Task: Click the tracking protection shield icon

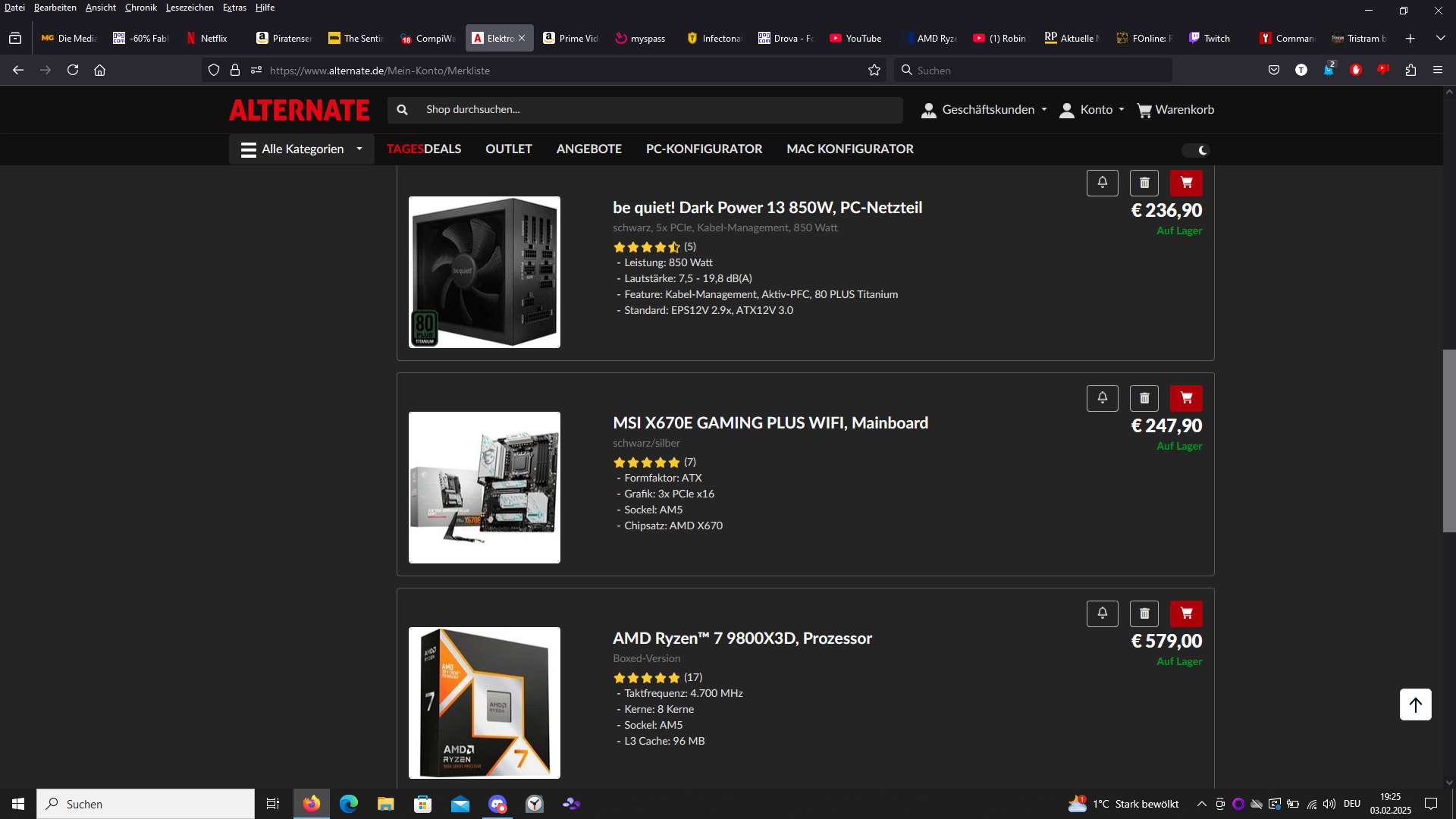Action: (214, 70)
